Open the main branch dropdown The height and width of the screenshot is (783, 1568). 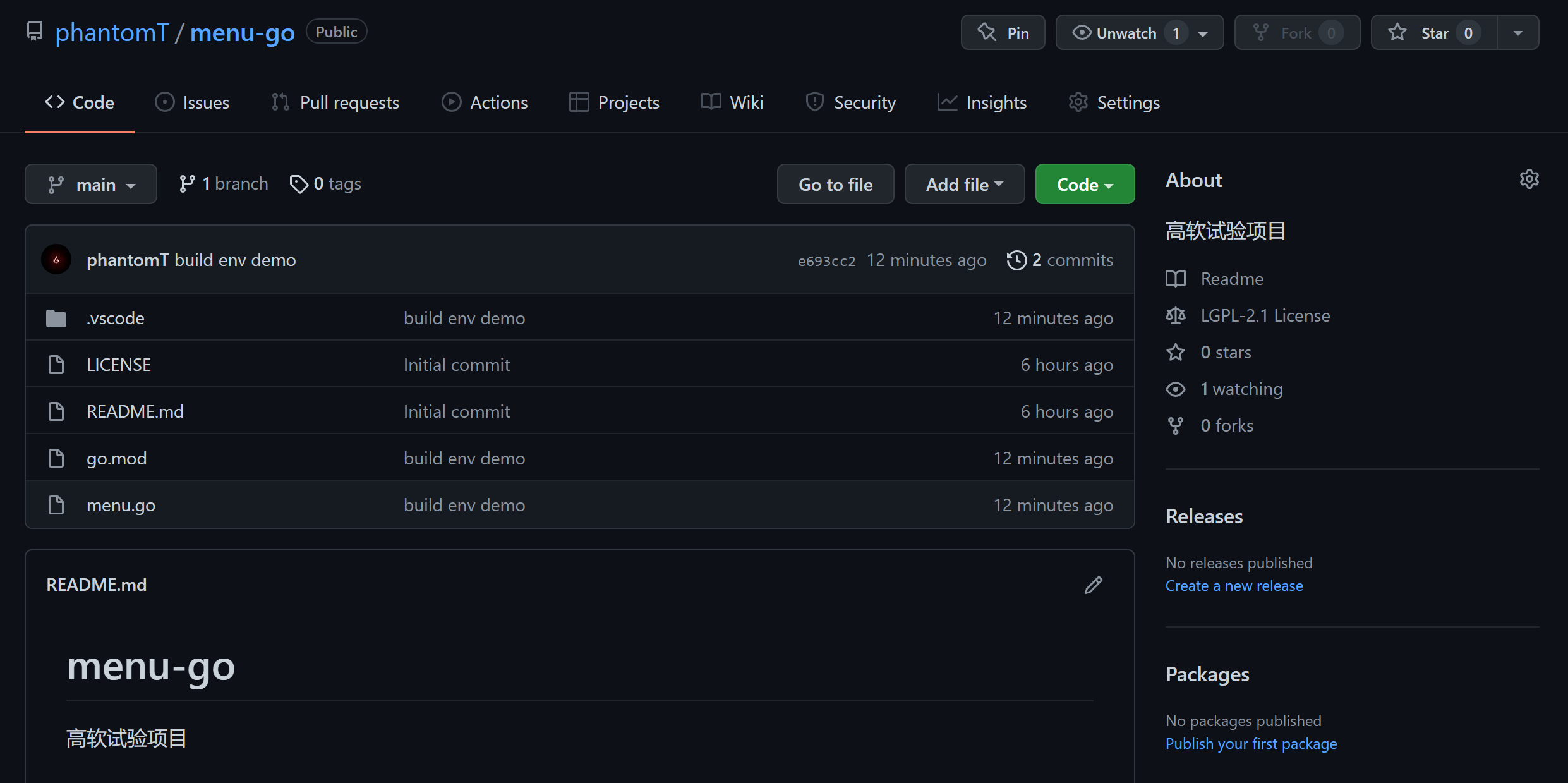pyautogui.click(x=91, y=185)
